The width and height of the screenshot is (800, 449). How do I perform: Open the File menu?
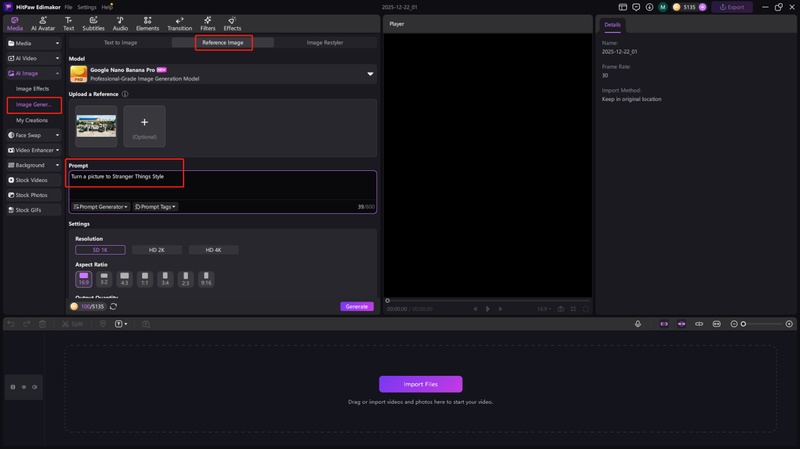point(68,7)
